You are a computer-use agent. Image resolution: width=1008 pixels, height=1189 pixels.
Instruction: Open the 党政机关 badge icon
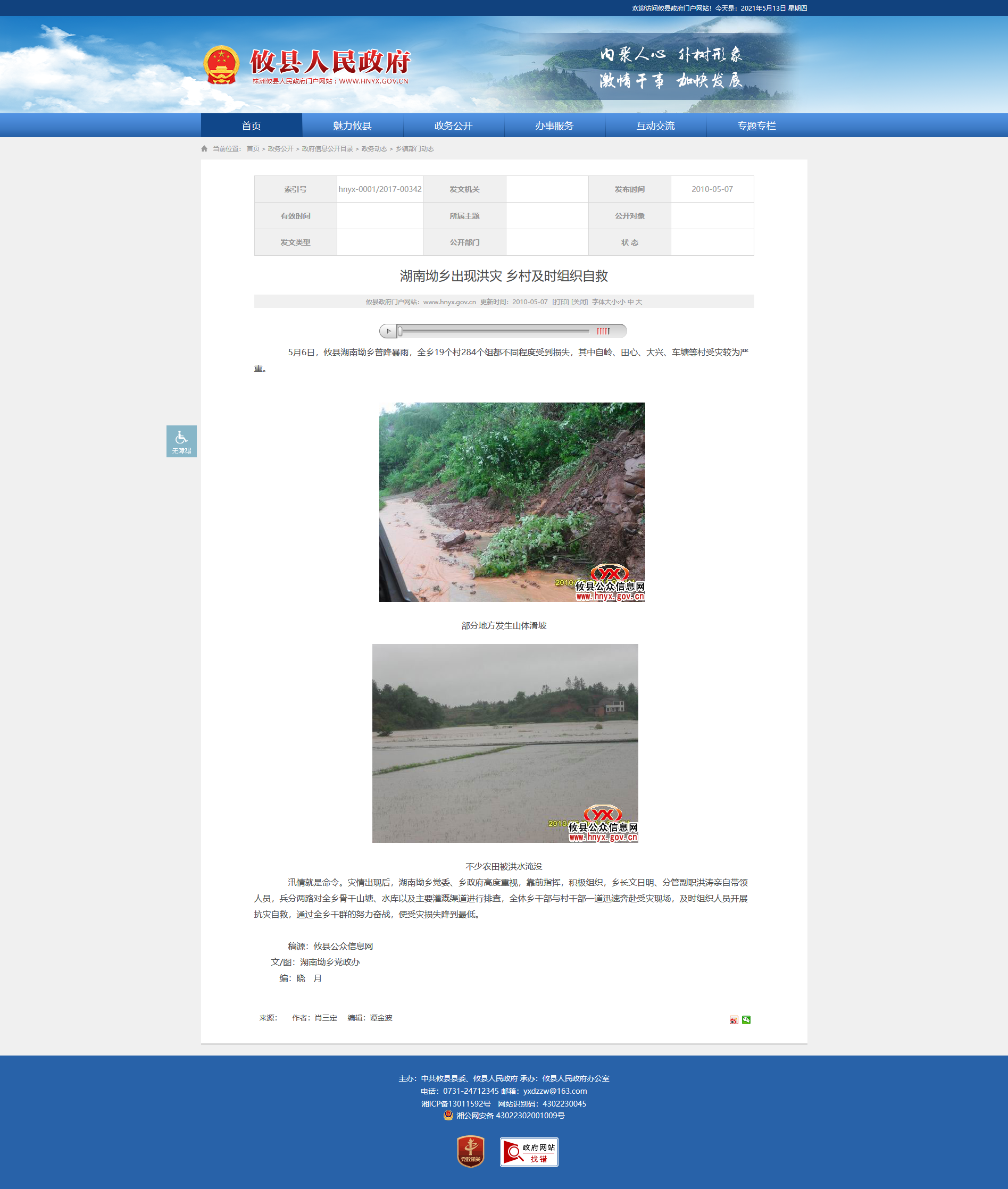(x=471, y=1151)
